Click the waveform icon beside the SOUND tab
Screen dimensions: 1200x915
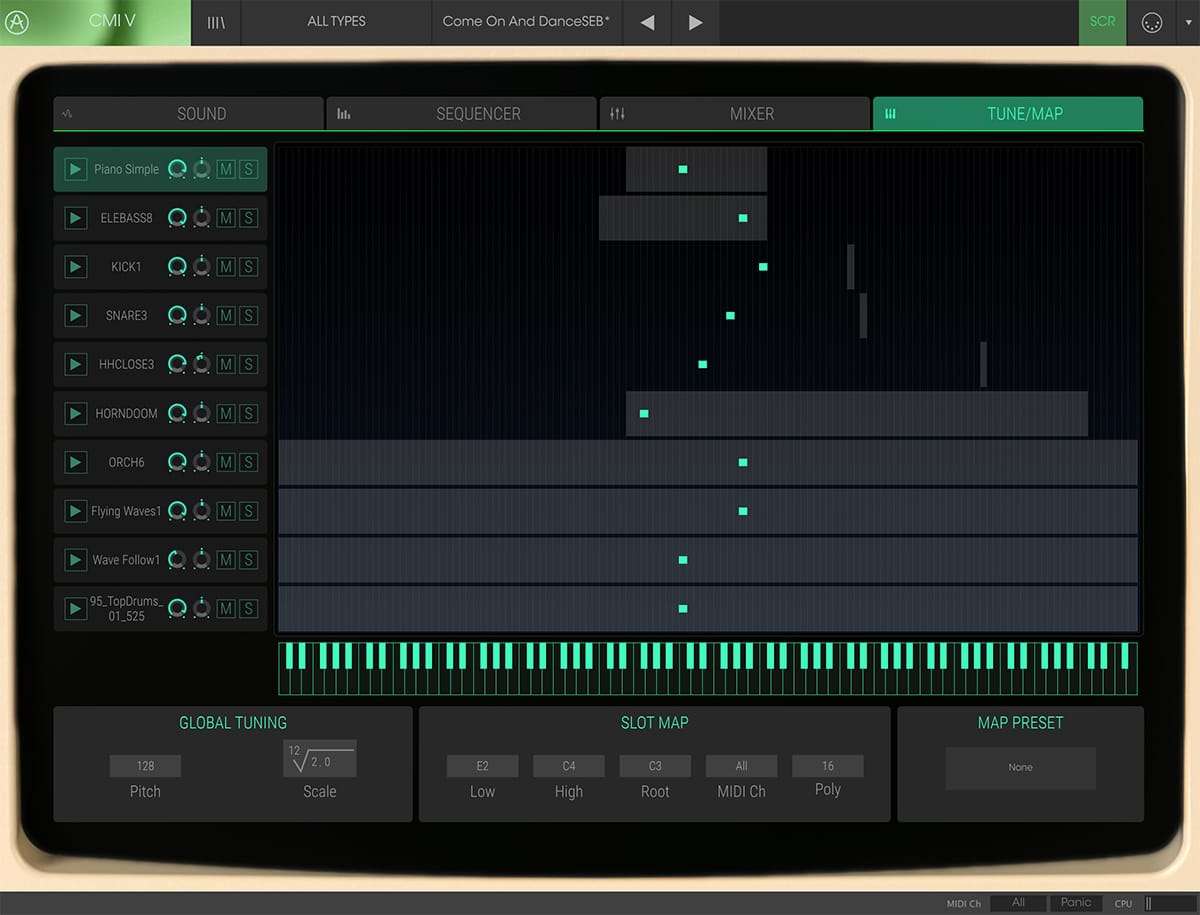tap(72, 113)
